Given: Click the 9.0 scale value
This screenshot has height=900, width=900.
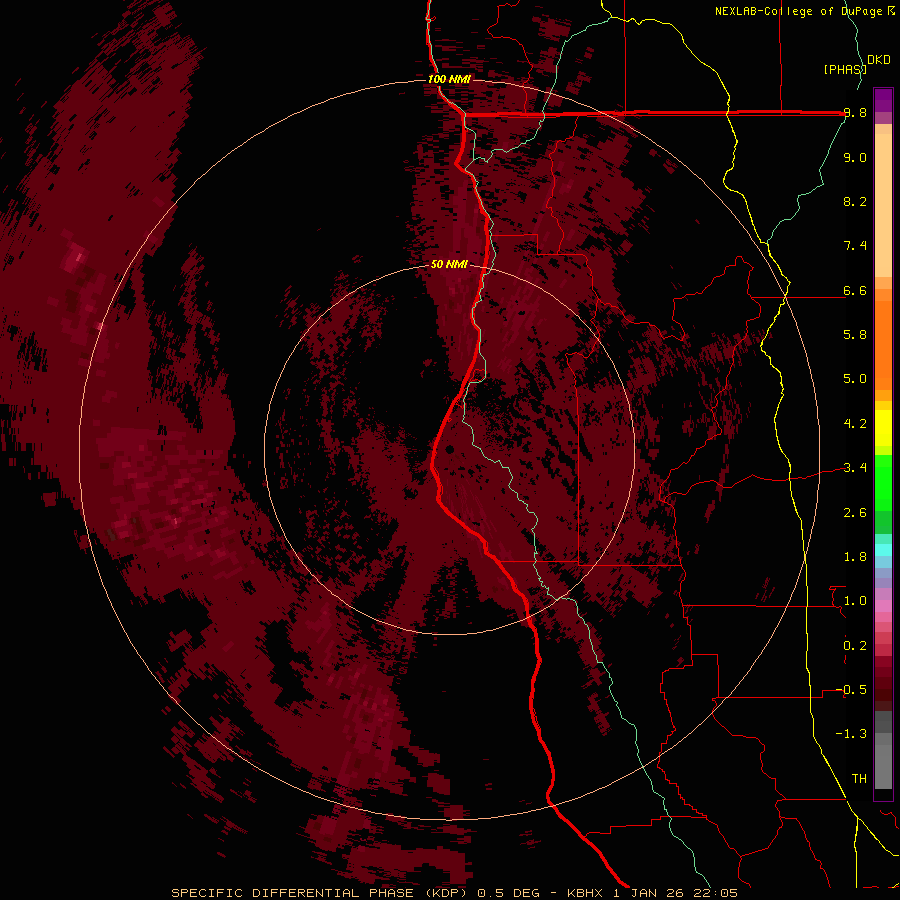Looking at the screenshot, I should pyautogui.click(x=855, y=158).
